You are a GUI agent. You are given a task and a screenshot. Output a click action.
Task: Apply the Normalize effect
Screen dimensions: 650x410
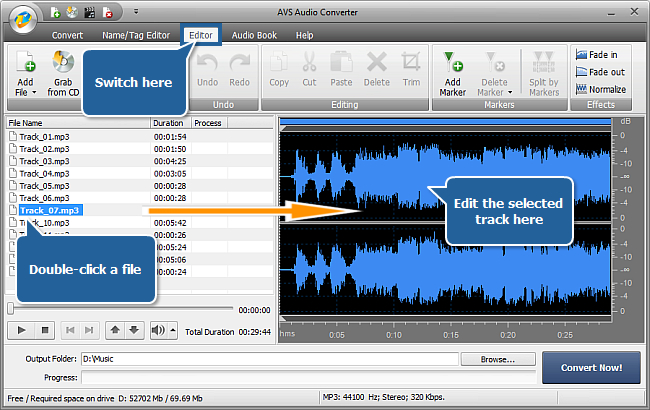click(601, 89)
